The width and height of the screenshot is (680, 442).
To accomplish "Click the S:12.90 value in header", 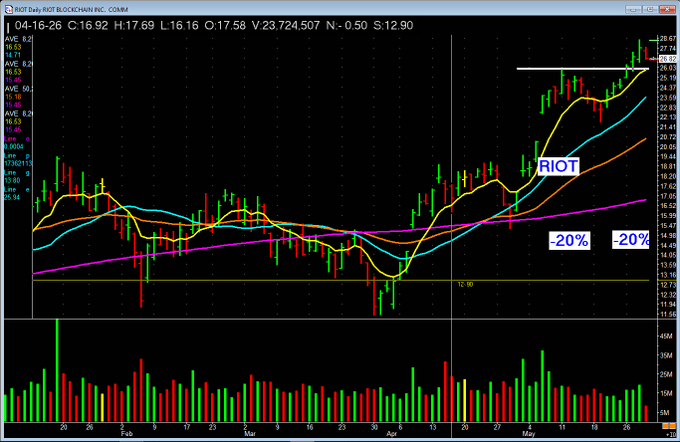I will [x=393, y=26].
